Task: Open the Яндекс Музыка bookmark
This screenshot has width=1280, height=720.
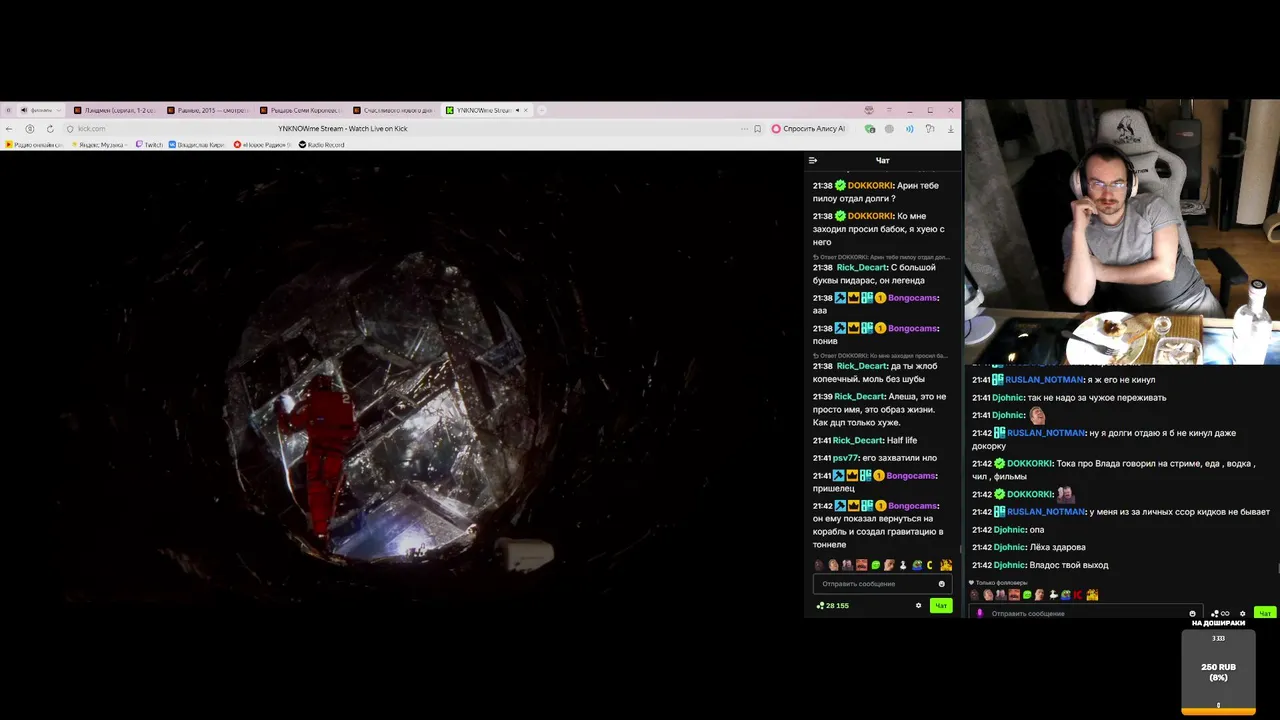Action: click(98, 145)
